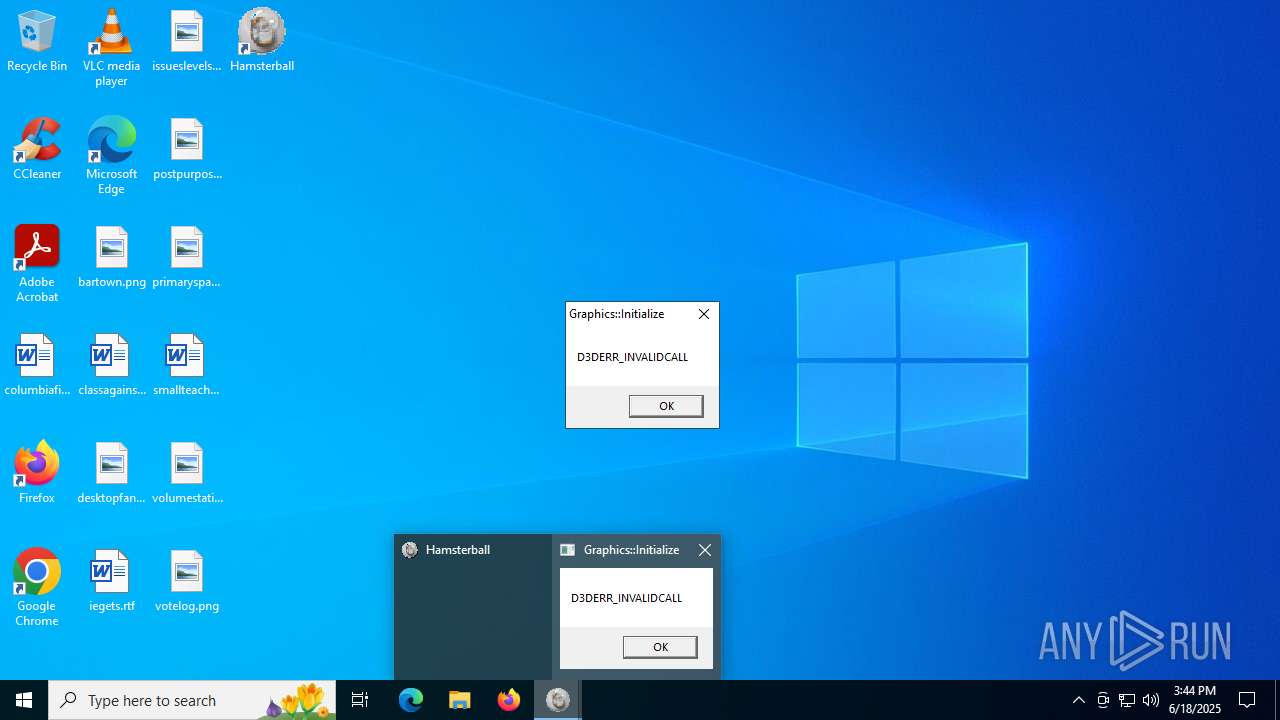Open File Explorer from the taskbar
1280x720 pixels.
[x=460, y=700]
